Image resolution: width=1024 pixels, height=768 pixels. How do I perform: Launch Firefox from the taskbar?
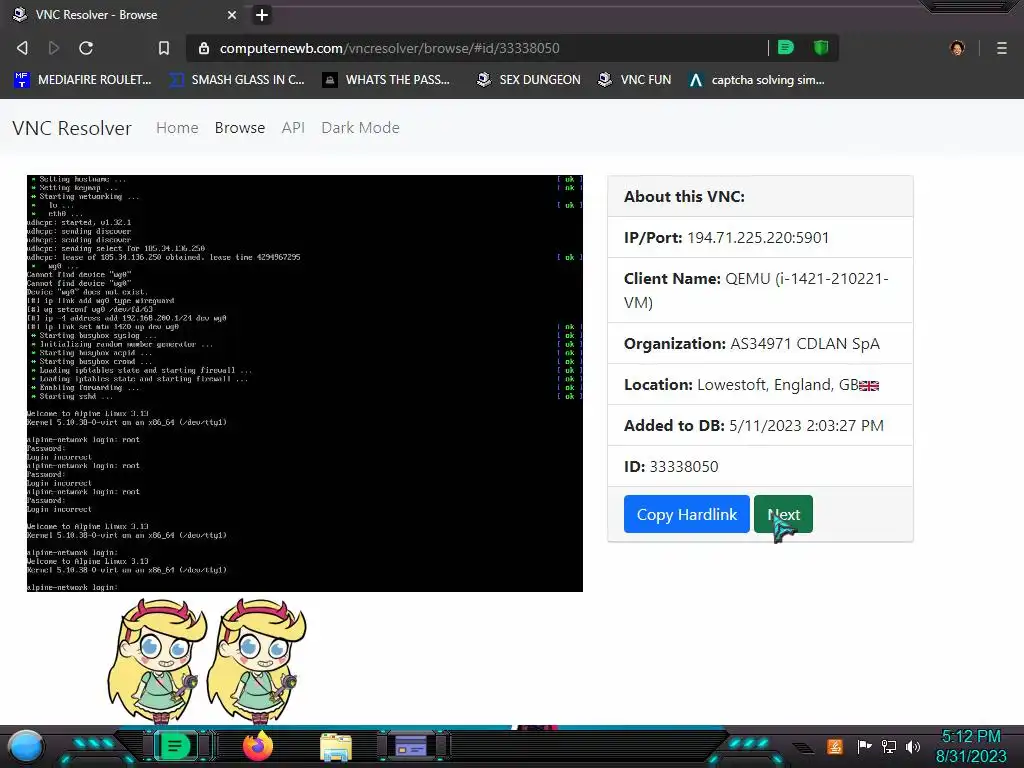click(x=257, y=746)
